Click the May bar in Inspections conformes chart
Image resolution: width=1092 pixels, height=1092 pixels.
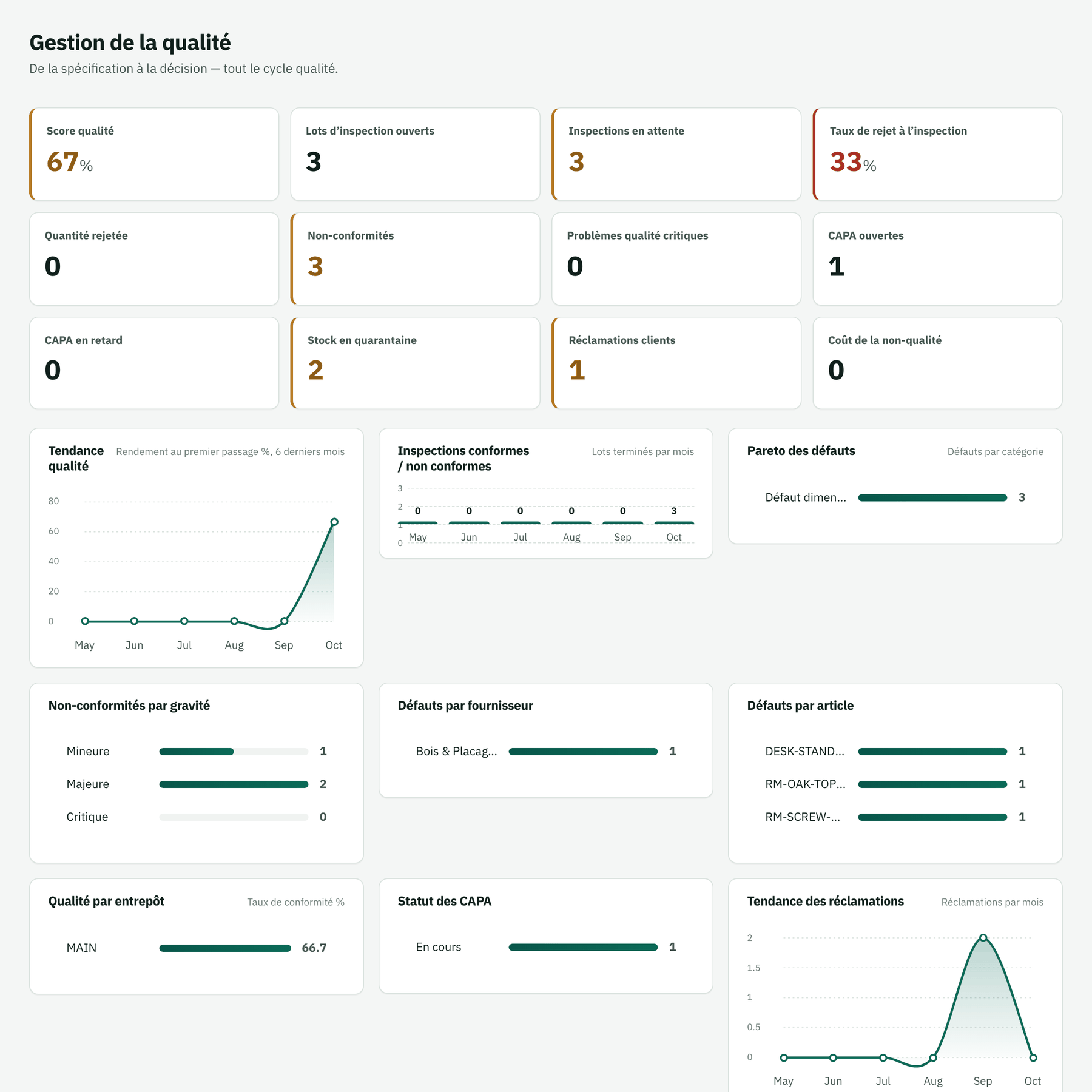[x=417, y=523]
